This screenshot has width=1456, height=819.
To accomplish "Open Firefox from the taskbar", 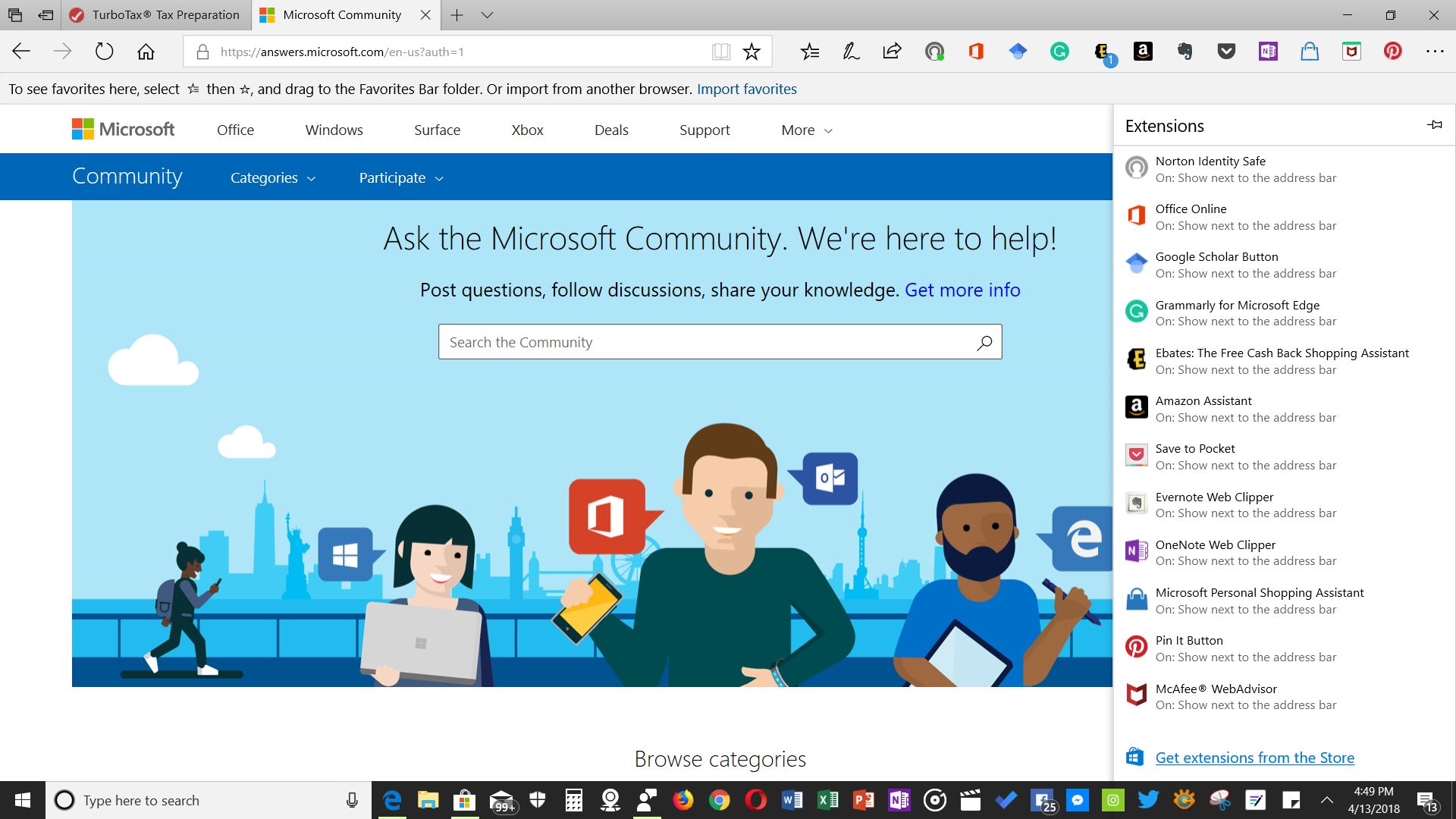I will 682,800.
